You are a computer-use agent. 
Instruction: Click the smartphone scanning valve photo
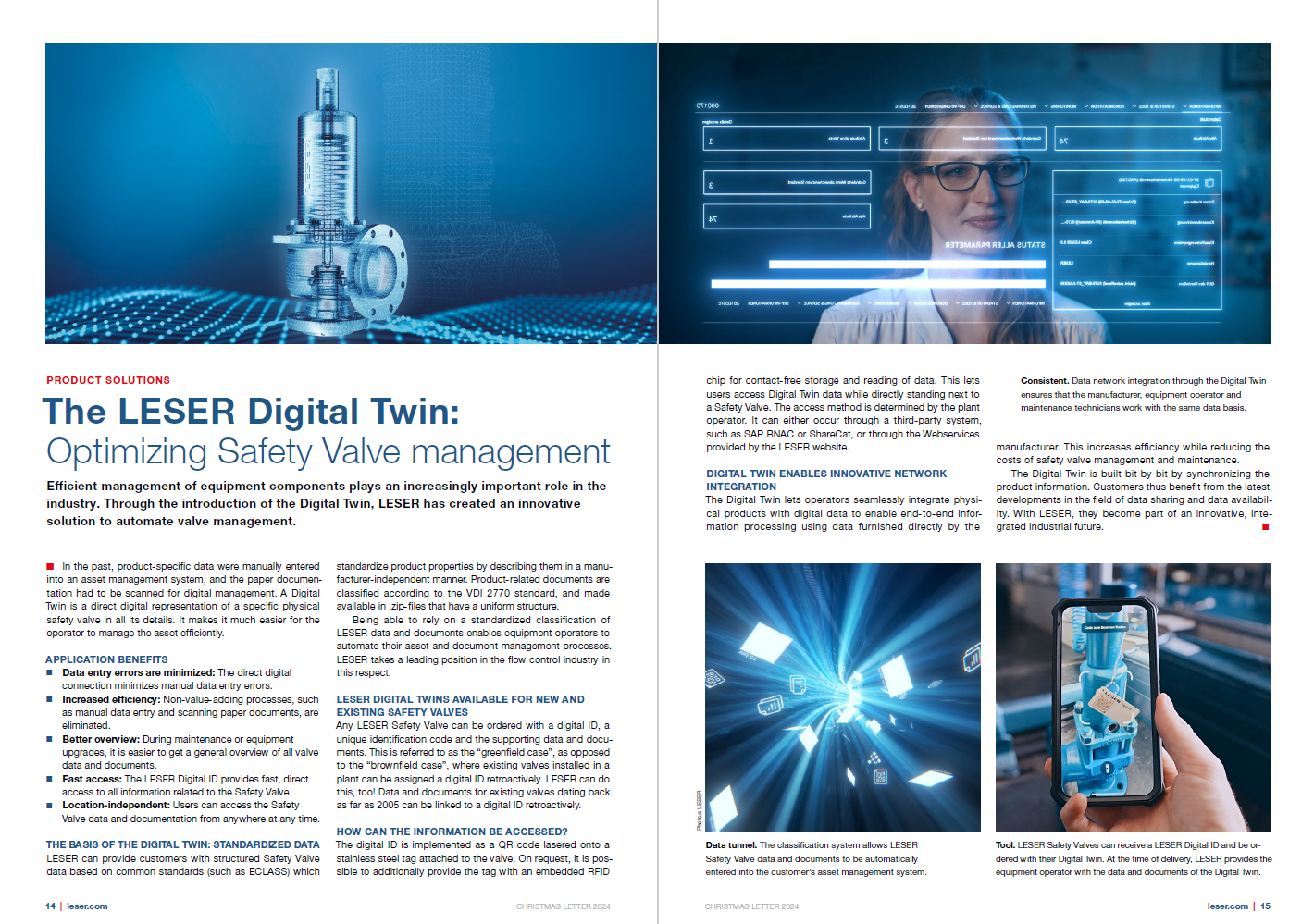point(1132,696)
